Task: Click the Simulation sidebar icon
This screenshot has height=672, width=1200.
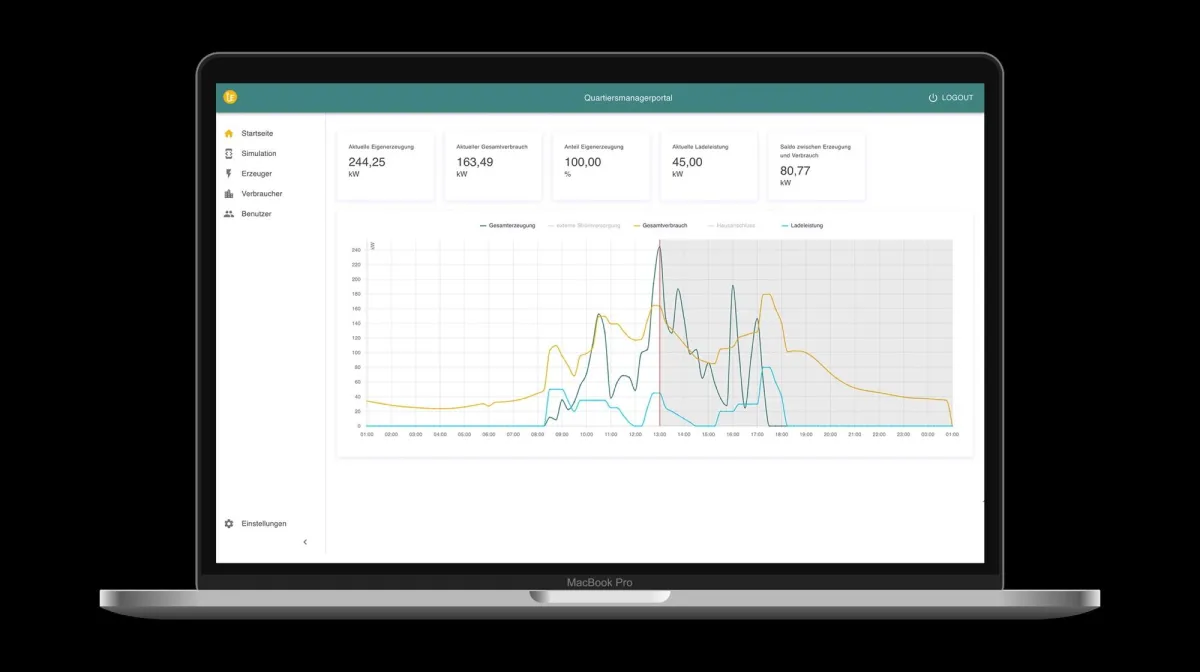Action: coord(229,153)
